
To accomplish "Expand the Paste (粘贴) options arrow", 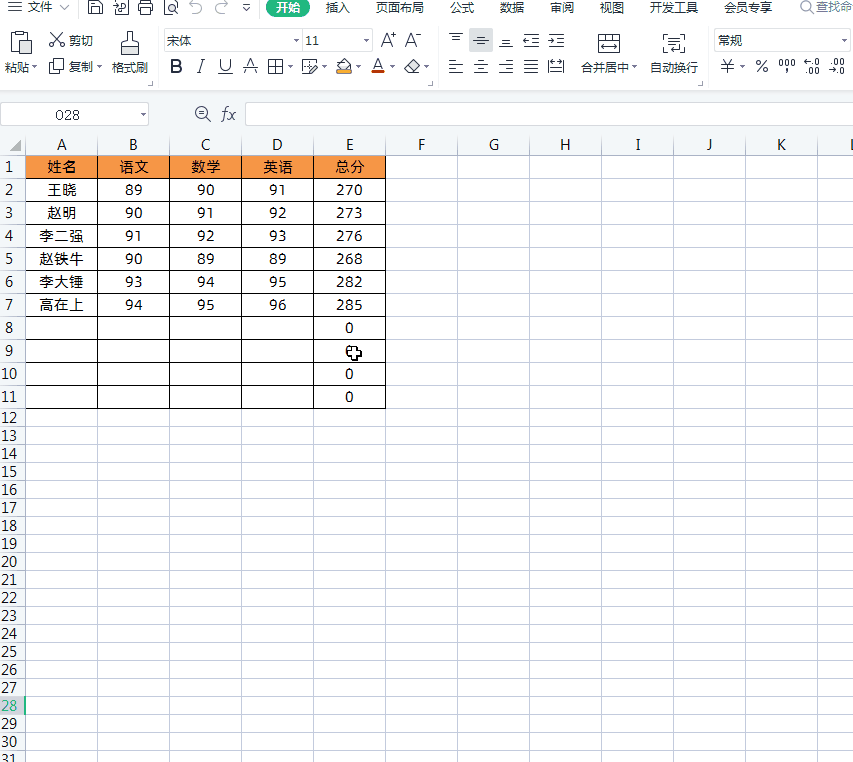I will pyautogui.click(x=35, y=67).
